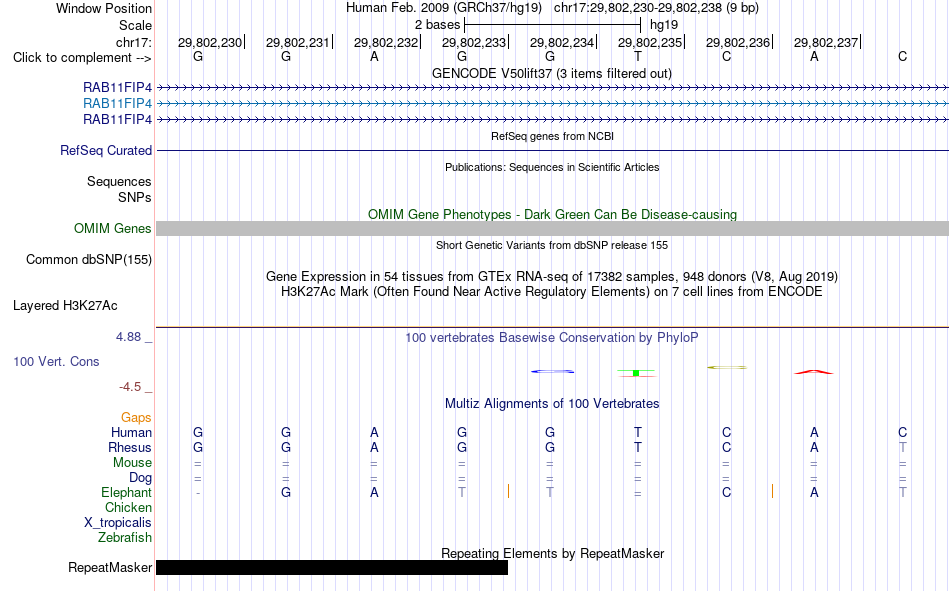950x591 pixels.
Task: Click the Chicken species label
Action: click(128, 507)
